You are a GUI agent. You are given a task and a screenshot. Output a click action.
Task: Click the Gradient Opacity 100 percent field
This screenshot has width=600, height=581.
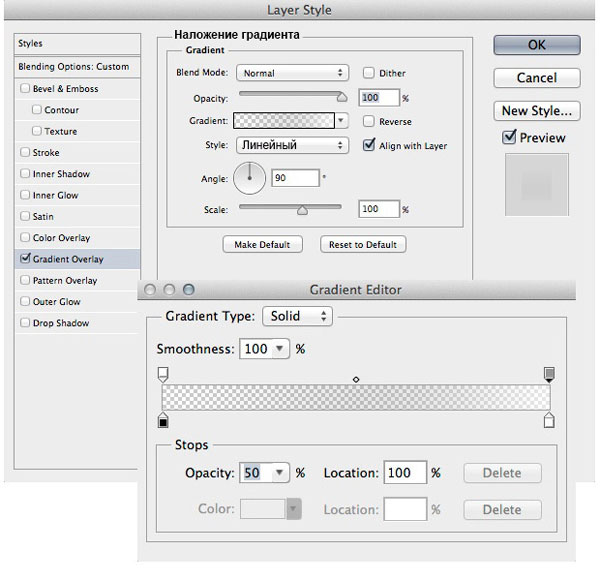379,98
